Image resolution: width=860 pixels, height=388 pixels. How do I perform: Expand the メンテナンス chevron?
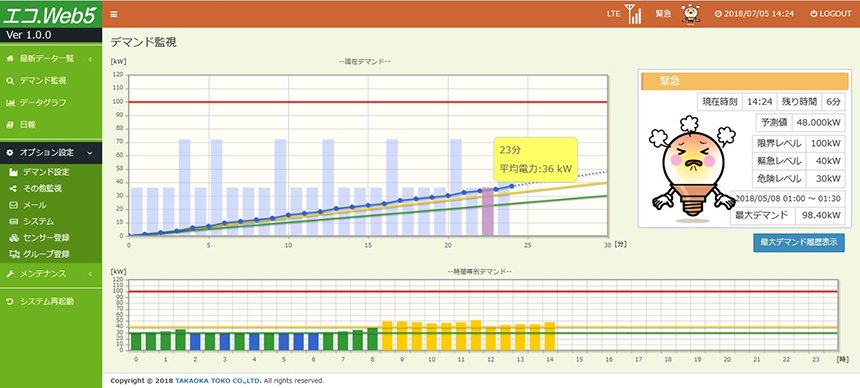(x=90, y=273)
